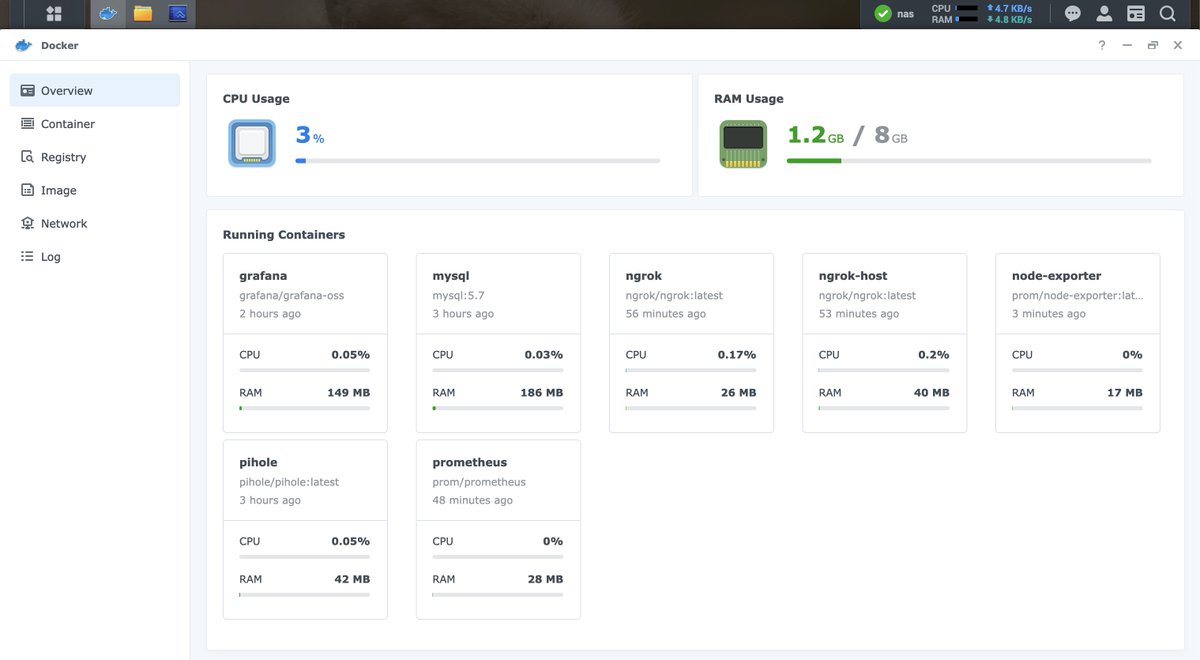Click ngrok's CPU usage bar
1200x660 pixels.
point(691,370)
